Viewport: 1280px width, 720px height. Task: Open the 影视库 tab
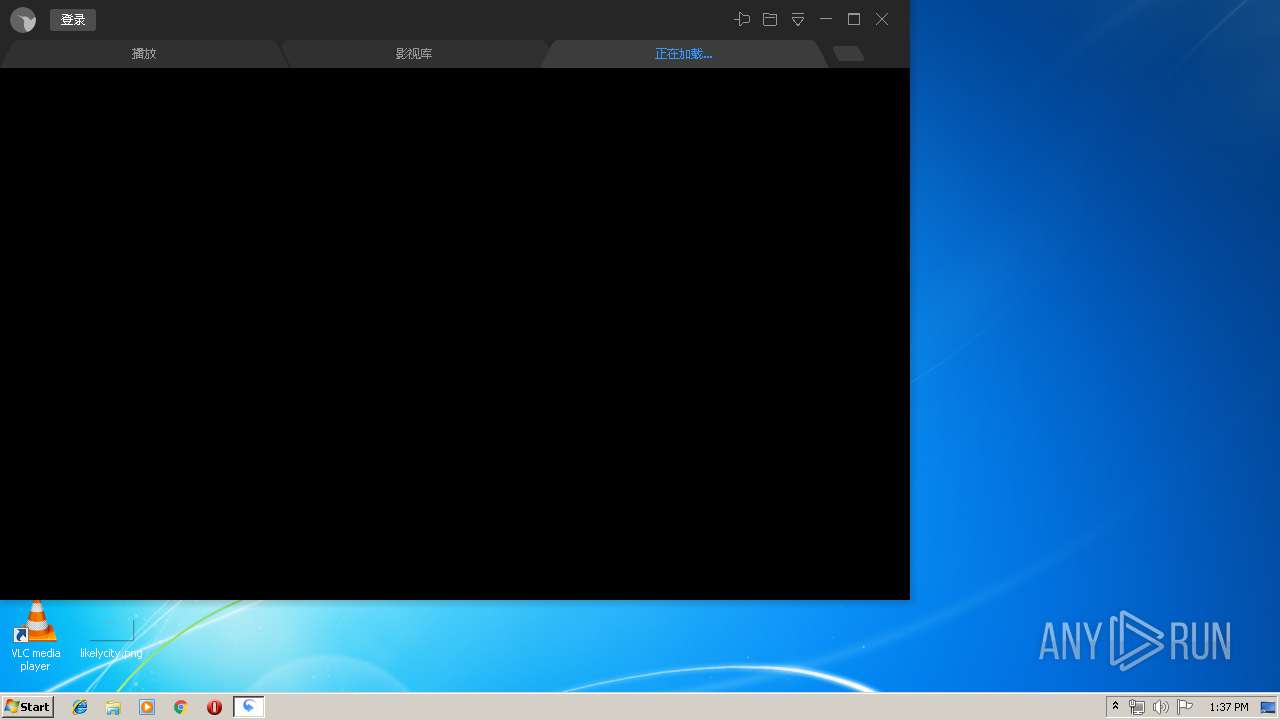coord(414,54)
